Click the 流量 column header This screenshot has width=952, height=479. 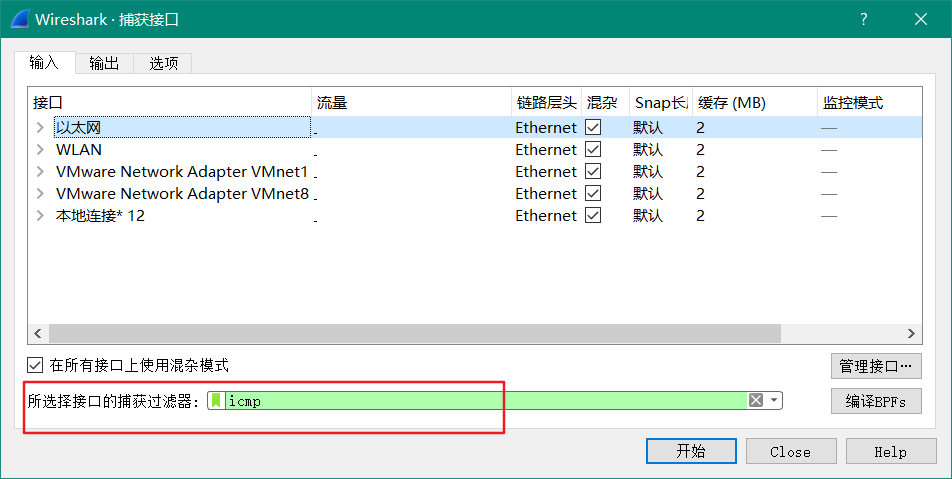(411, 103)
